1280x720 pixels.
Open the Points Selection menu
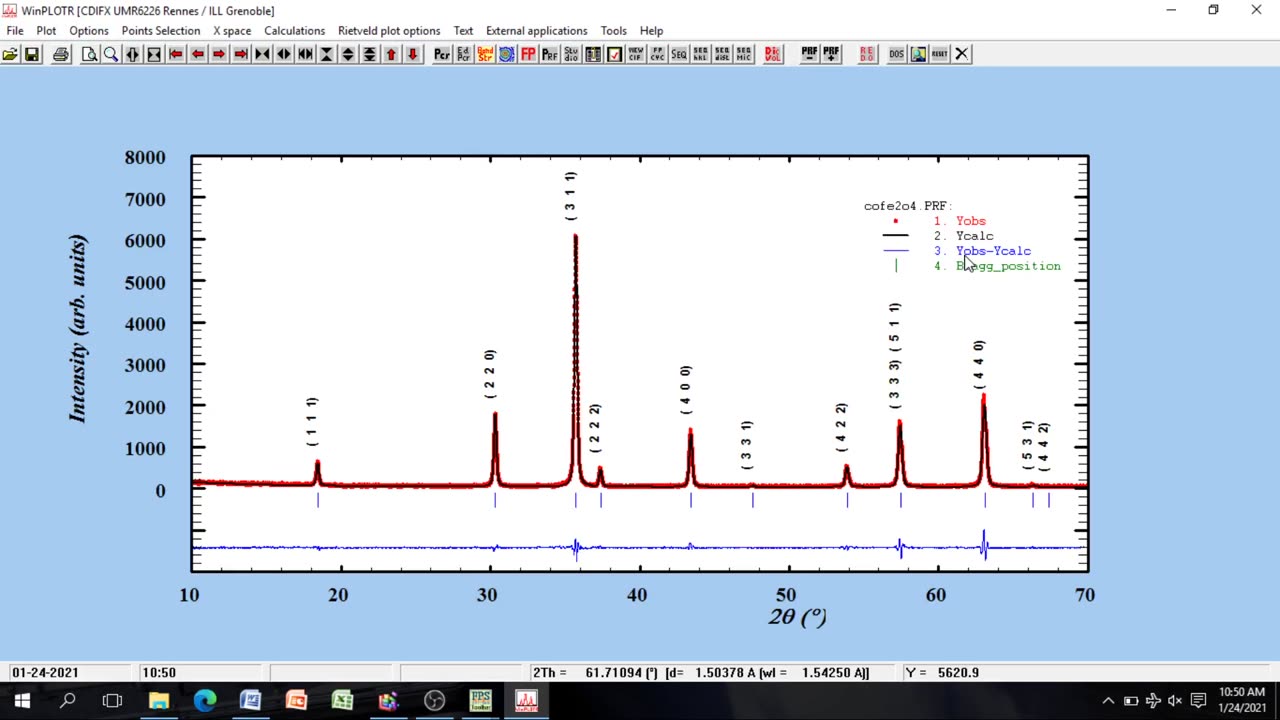[161, 31]
